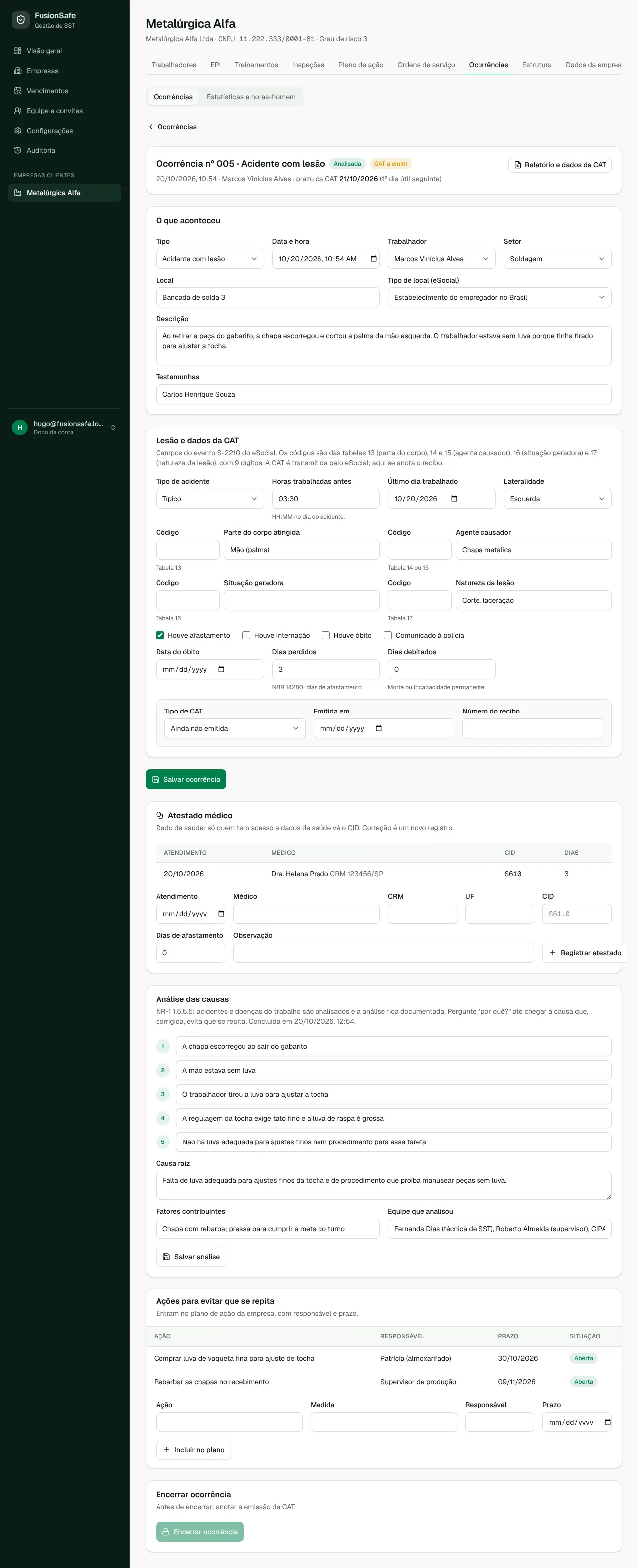Expand account switcher chevrons for hugo@fusionsafe

click(x=113, y=428)
